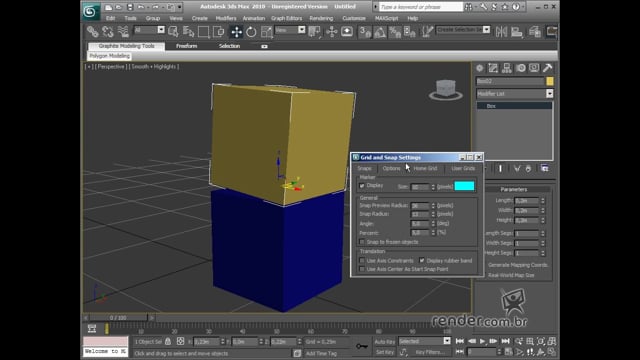Open the Quick Access toolbar dropdown arrow
The width and height of the screenshot is (640, 360).
tap(179, 7)
